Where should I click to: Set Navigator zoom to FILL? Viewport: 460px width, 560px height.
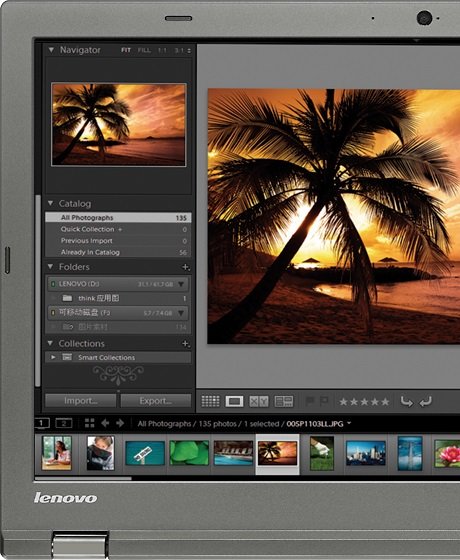pos(144,50)
